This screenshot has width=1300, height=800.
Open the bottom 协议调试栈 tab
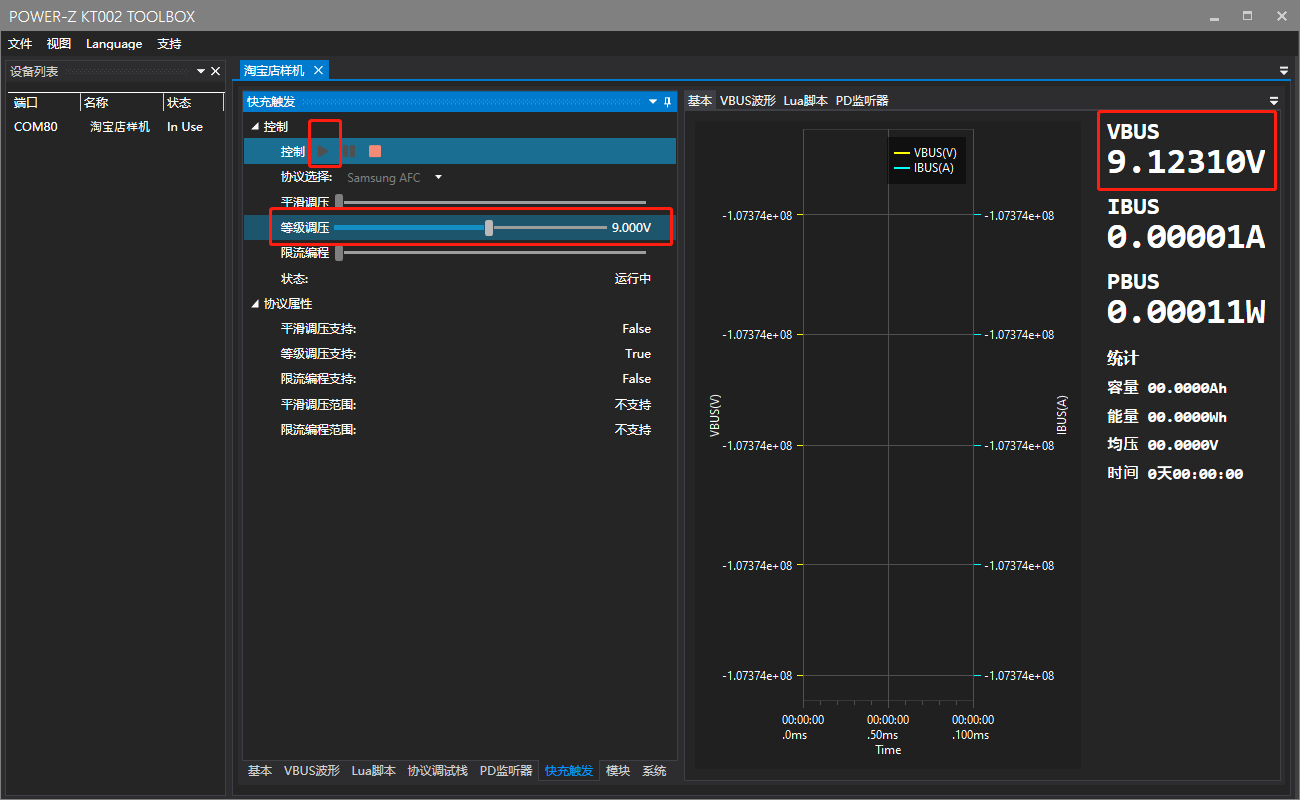click(x=437, y=771)
